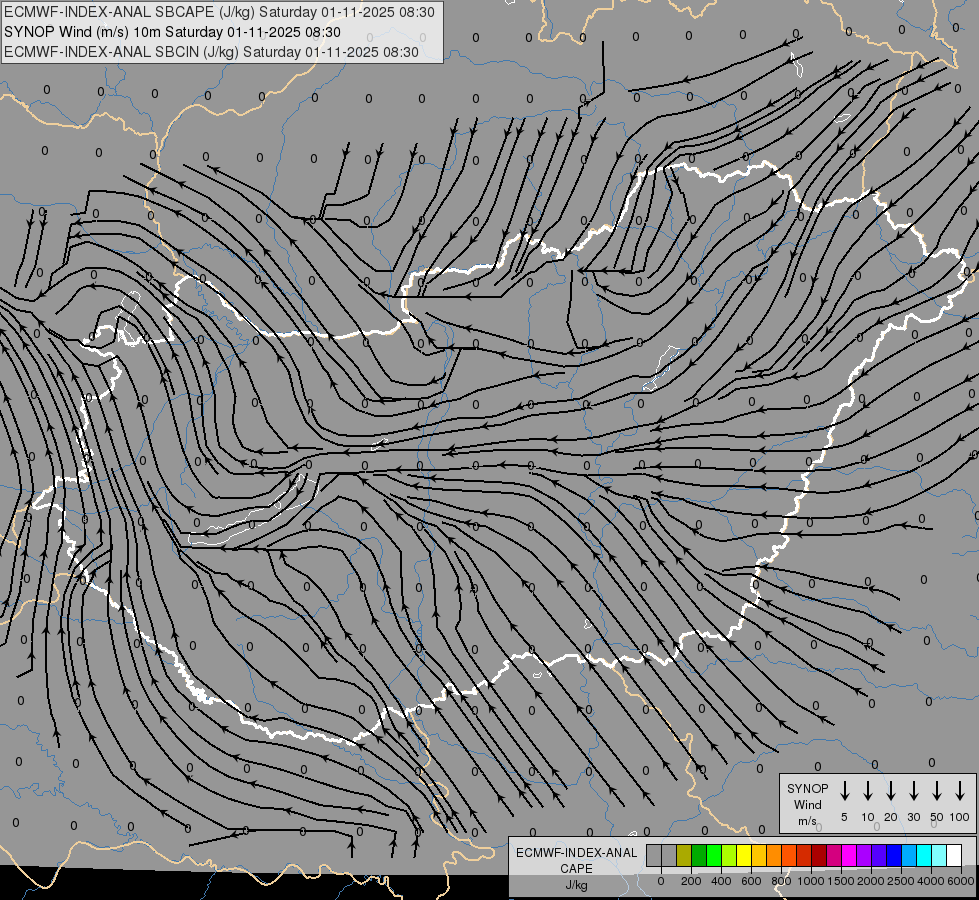The width and height of the screenshot is (979, 900).
Task: Choose the cyan swatch just below 4000
Action: (924, 855)
